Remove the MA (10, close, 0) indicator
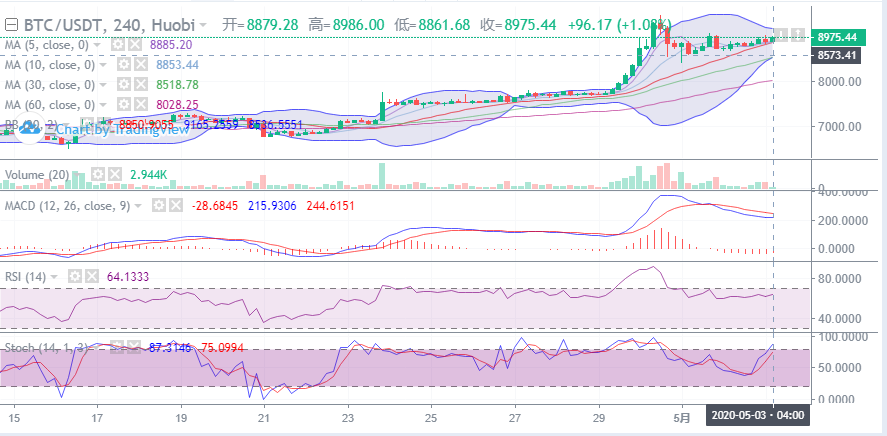 pos(140,64)
